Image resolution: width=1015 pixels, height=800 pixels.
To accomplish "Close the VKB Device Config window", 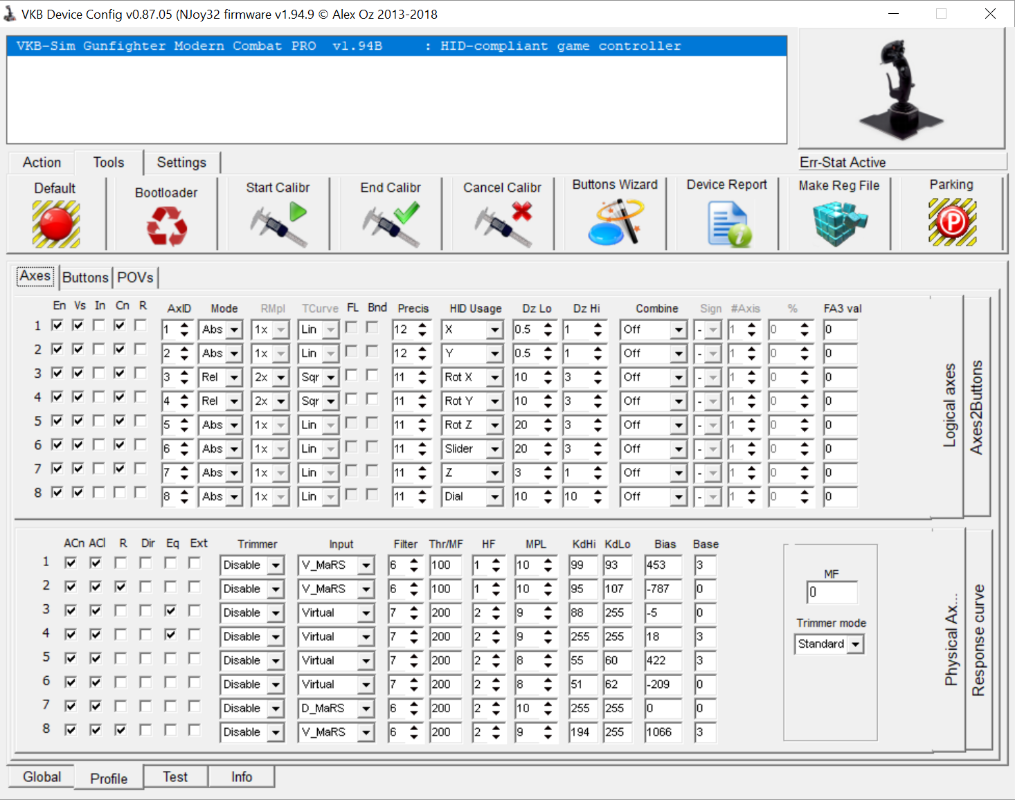I will tap(990, 14).
